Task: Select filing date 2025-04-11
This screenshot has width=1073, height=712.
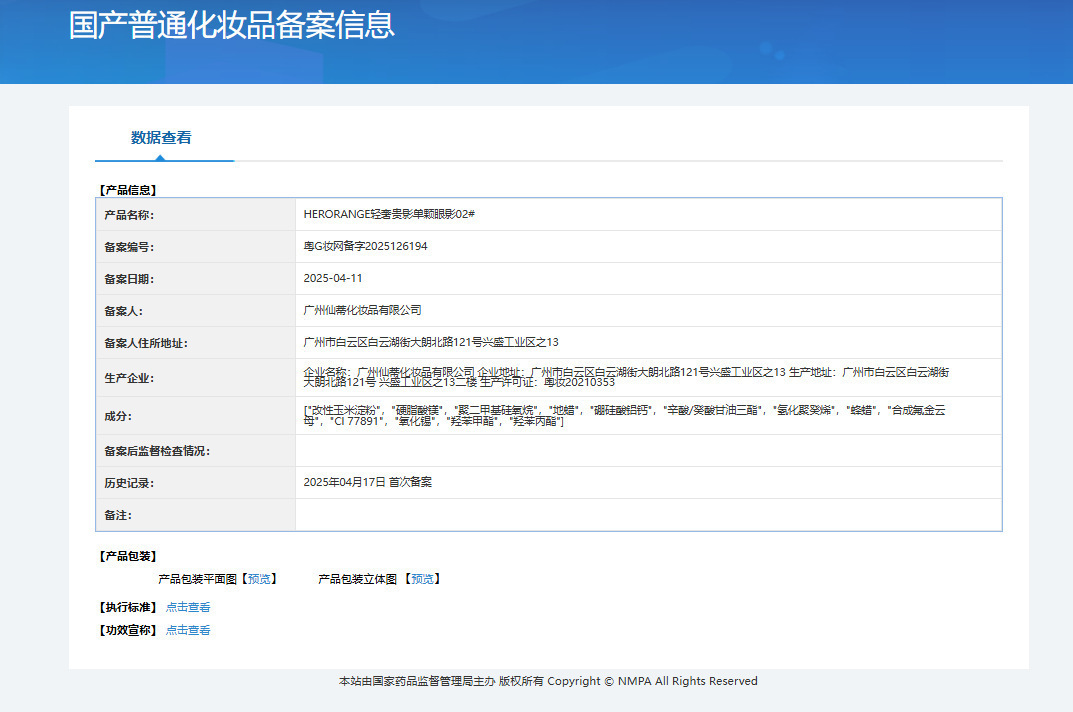Action: (333, 279)
